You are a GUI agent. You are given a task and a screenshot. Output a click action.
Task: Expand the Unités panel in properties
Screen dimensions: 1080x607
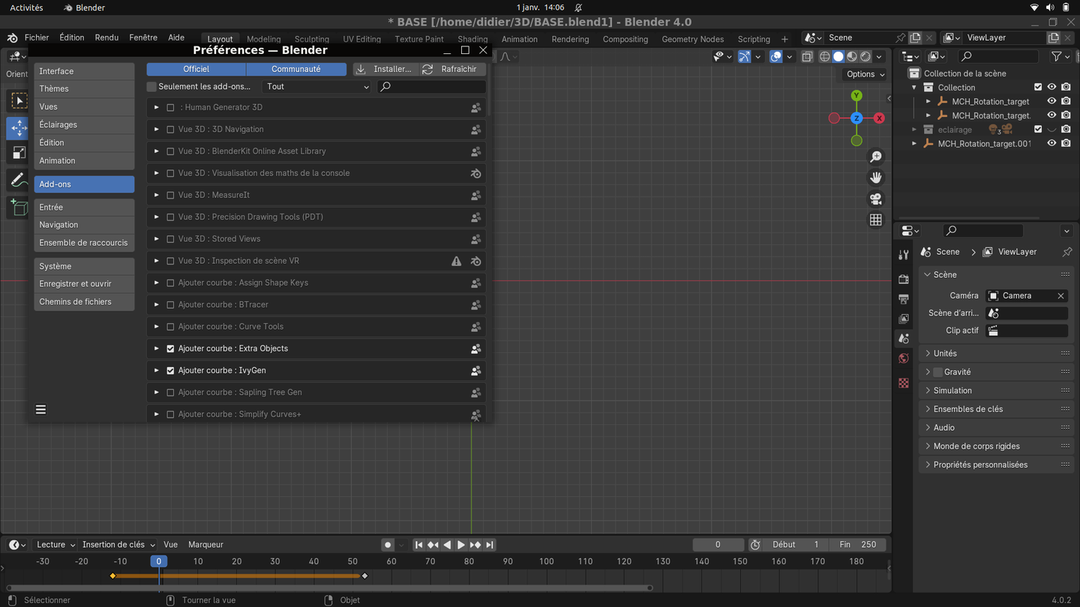tap(945, 353)
